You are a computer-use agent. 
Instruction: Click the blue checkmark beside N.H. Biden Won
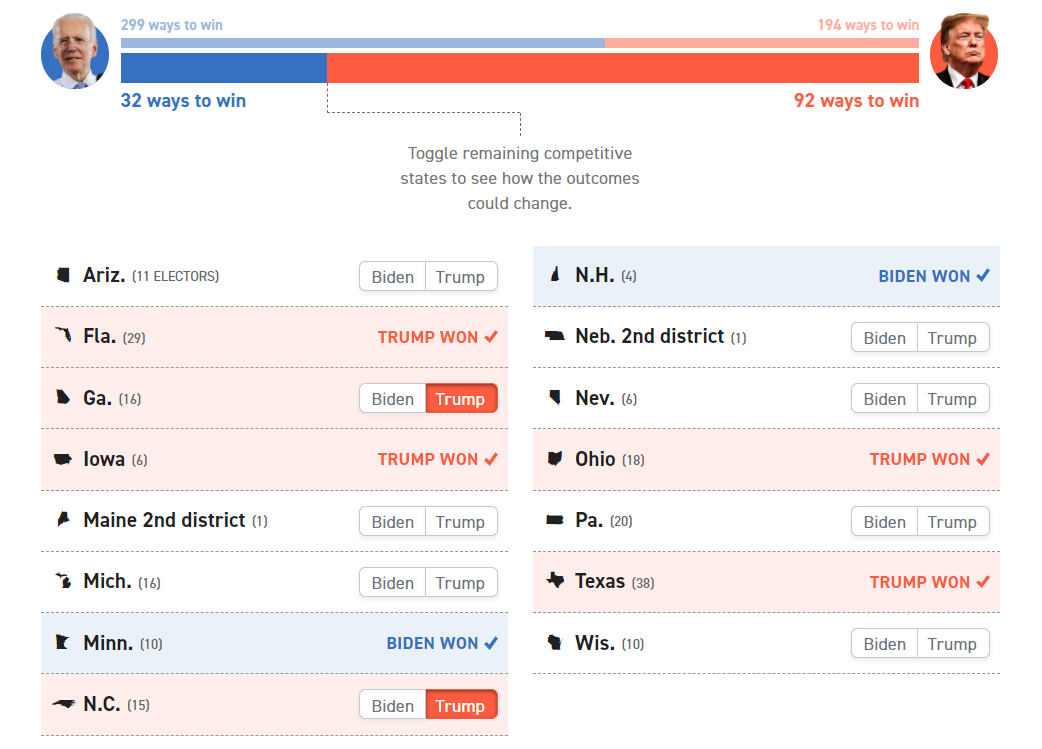pos(984,275)
